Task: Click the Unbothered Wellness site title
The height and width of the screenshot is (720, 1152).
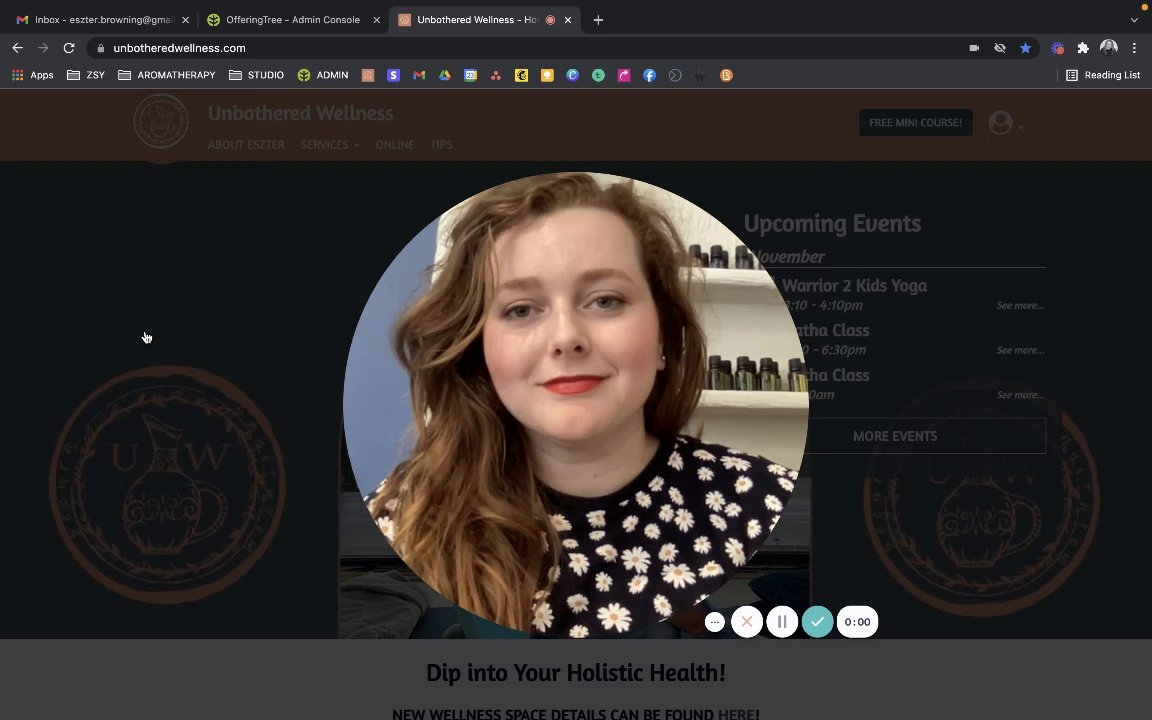Action: 300,113
